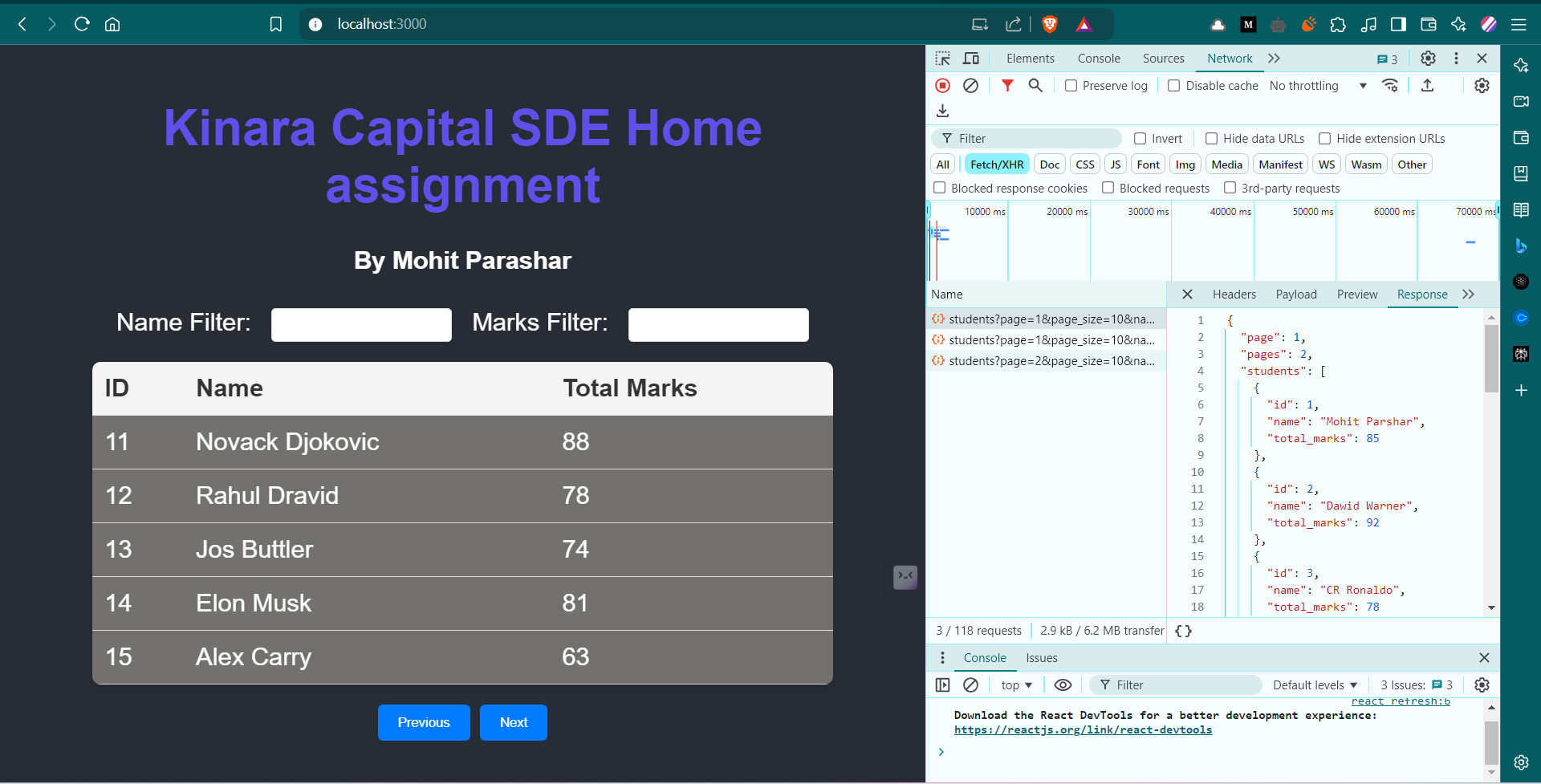Image resolution: width=1541 pixels, height=784 pixels.
Task: Select Doc request type filter
Action: click(1049, 165)
